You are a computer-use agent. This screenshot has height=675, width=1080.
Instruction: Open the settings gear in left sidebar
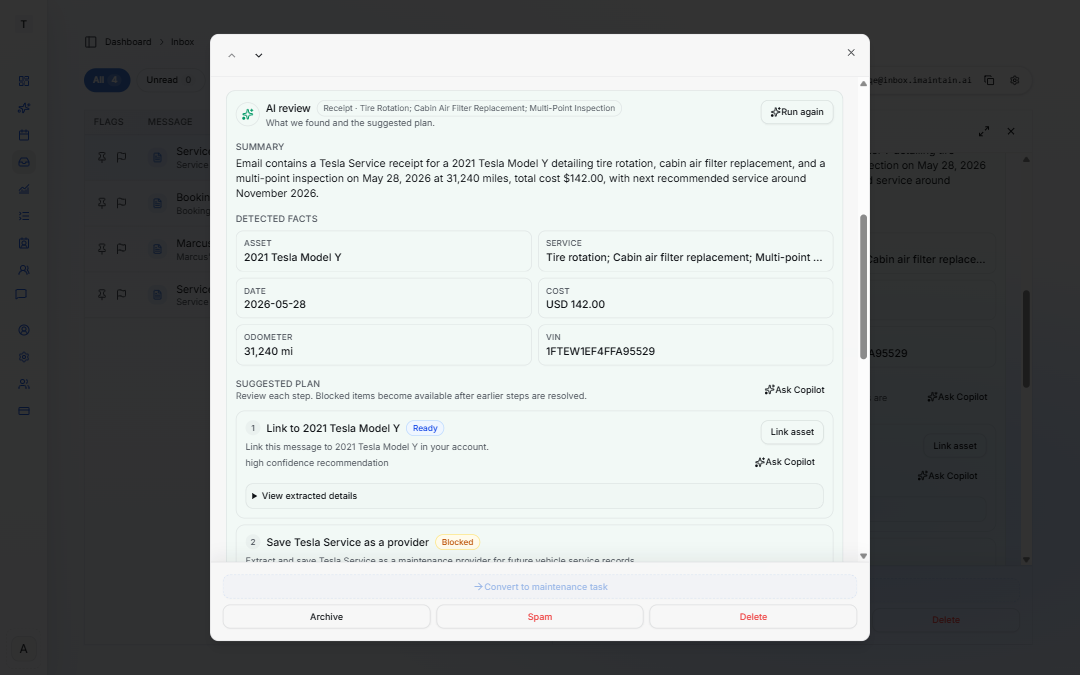[x=24, y=357]
